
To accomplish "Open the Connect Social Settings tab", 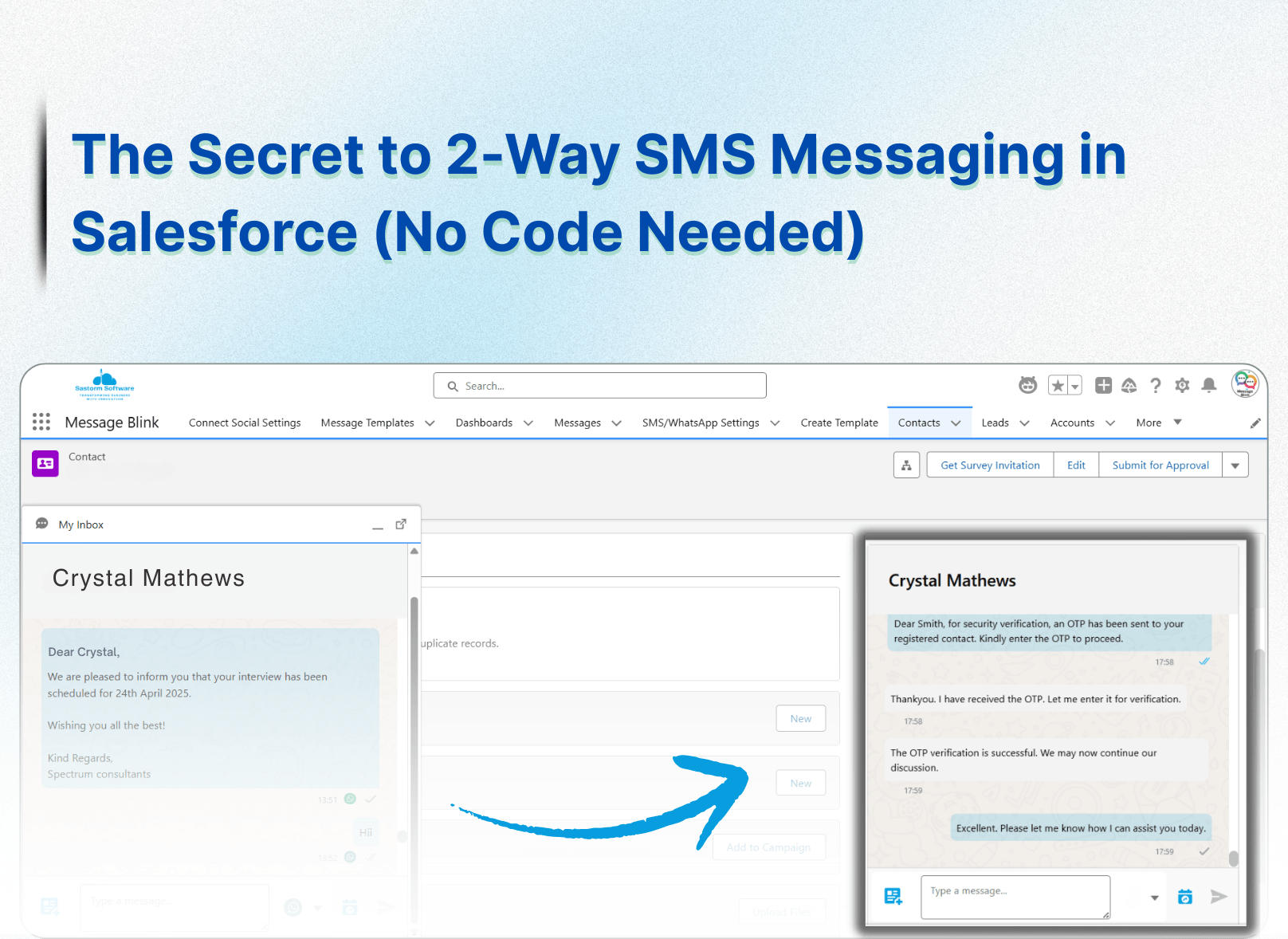I will click(245, 423).
